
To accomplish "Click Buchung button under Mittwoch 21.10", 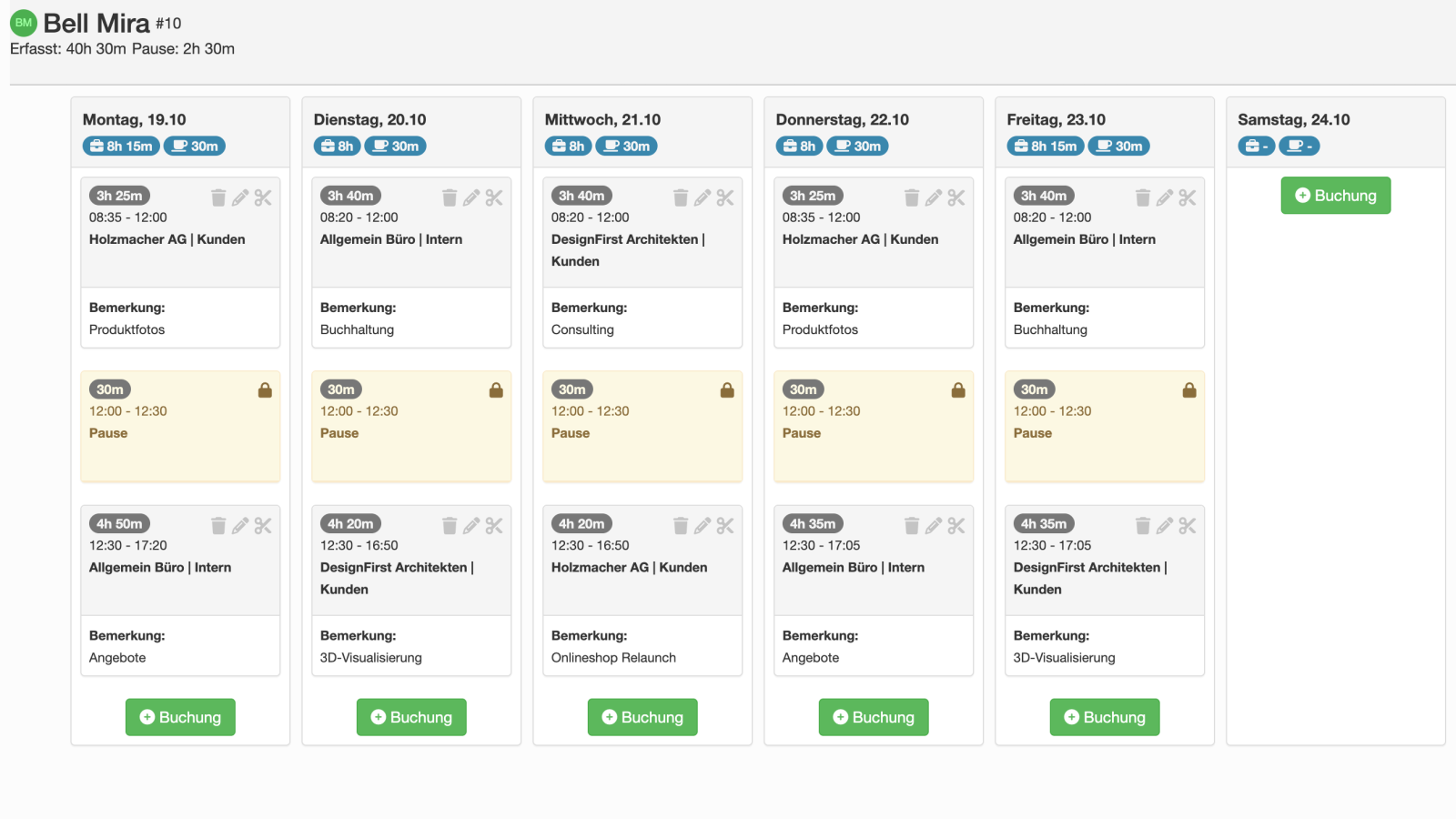I will 642,717.
